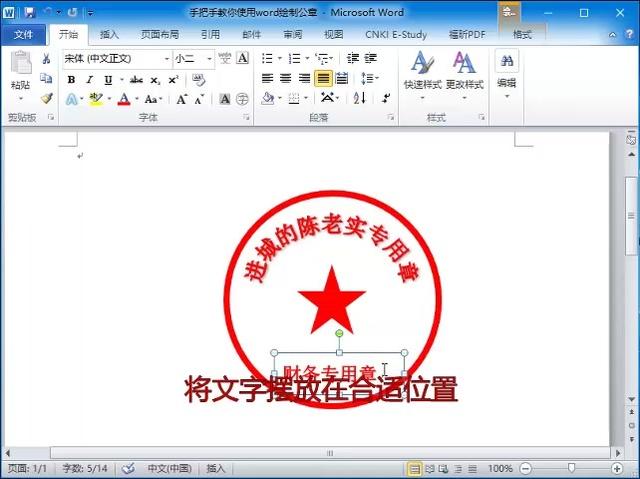Open shading paint bucket
The height and width of the screenshot is (479, 640).
(267, 98)
